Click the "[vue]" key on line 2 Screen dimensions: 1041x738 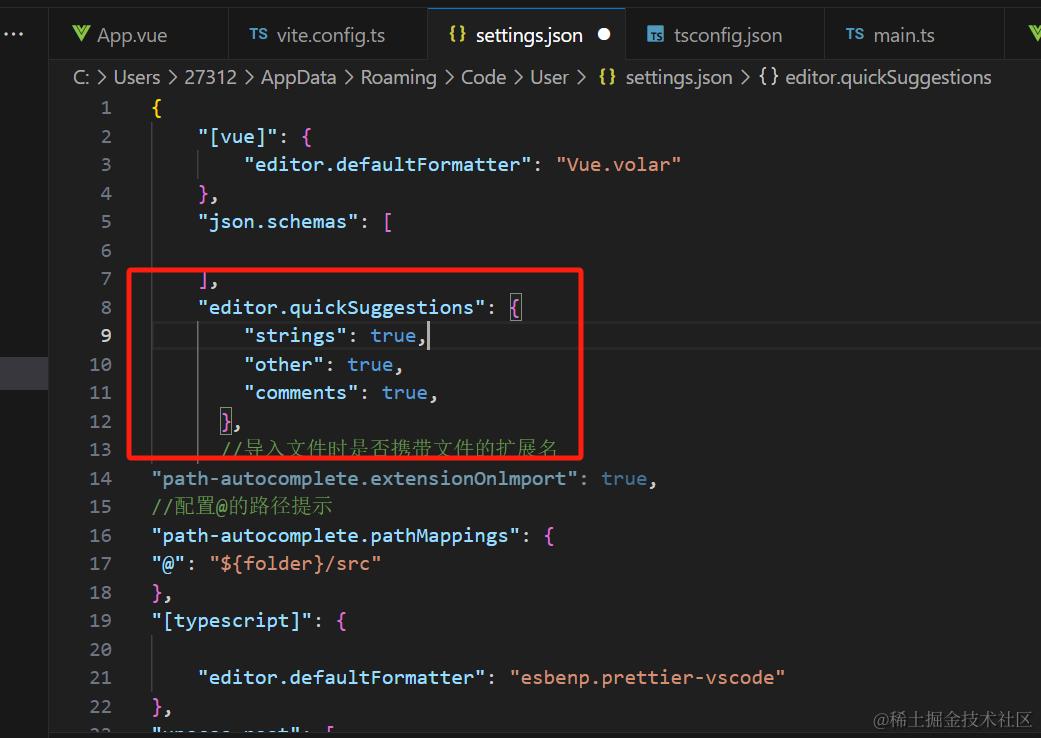[x=238, y=137]
